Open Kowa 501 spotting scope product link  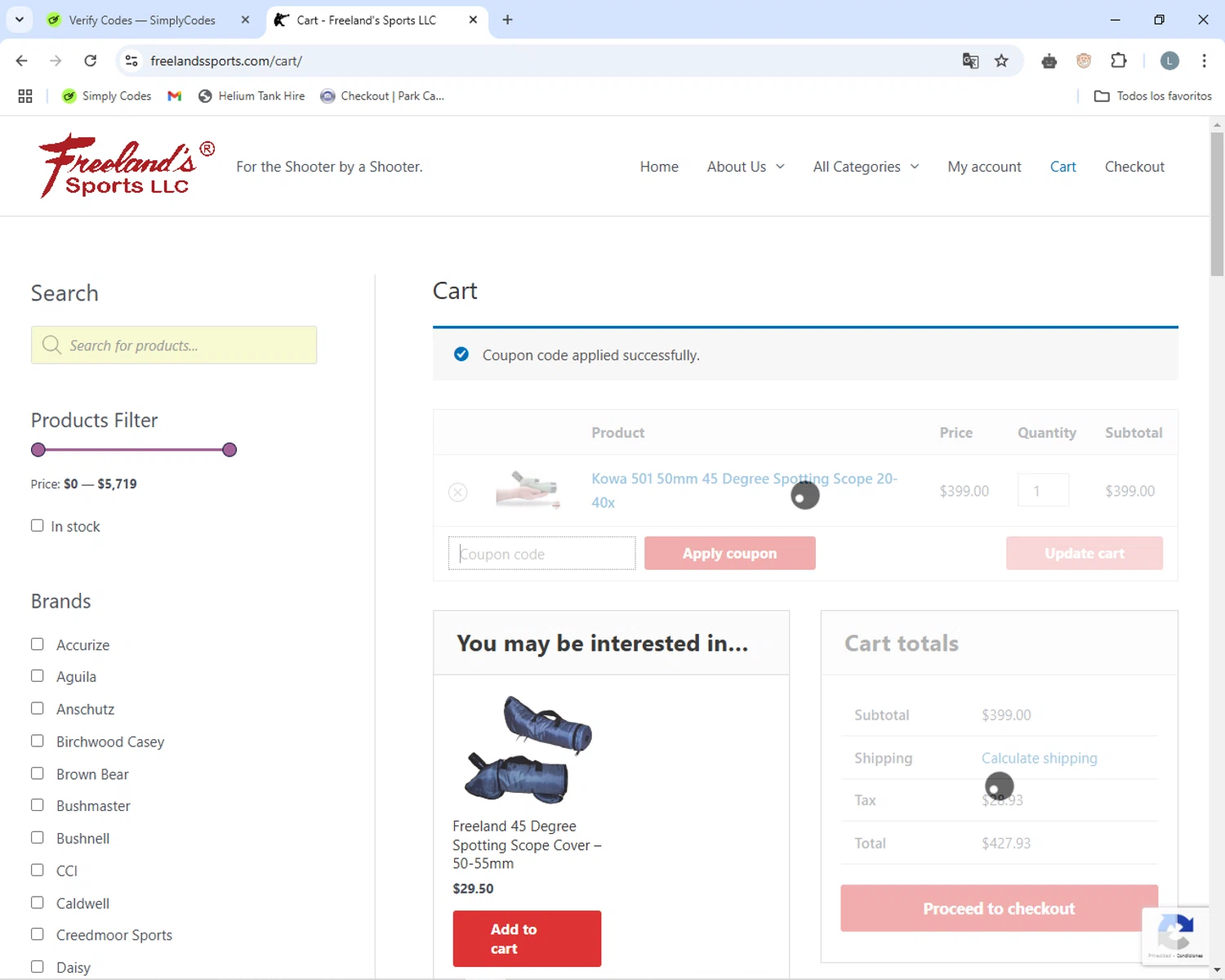pos(744,490)
